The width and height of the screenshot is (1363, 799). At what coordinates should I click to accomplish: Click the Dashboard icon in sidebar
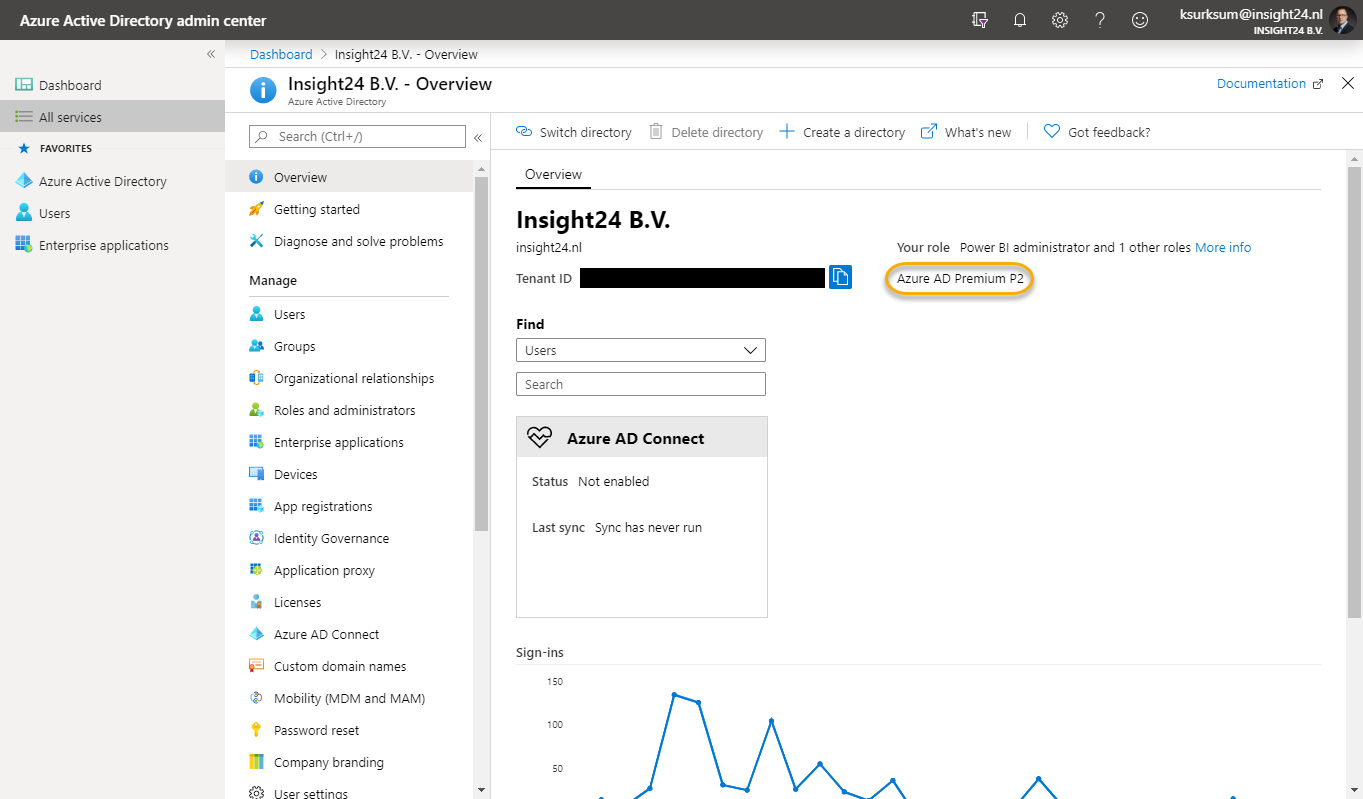24,85
